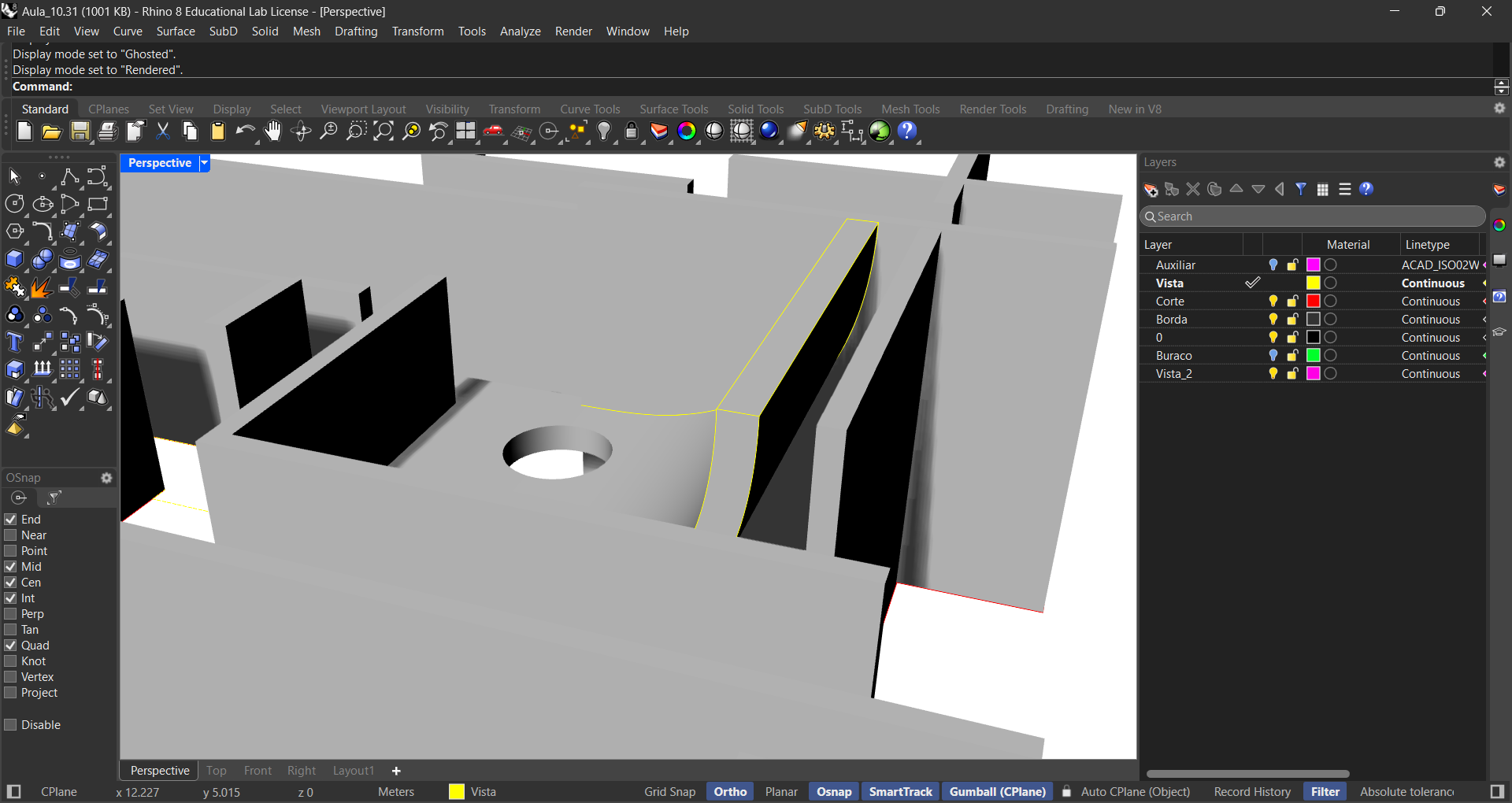This screenshot has width=1512, height=803.
Task: Switch to the Top viewport tab
Action: click(216, 771)
